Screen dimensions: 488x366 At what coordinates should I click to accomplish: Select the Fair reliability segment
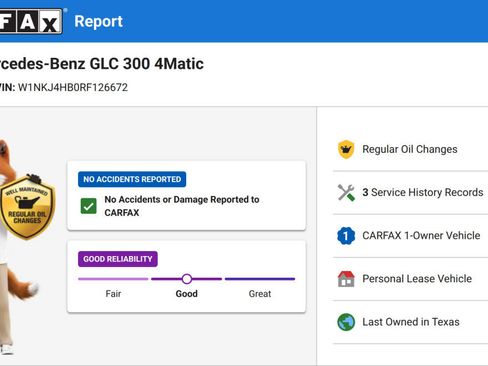[x=113, y=279]
